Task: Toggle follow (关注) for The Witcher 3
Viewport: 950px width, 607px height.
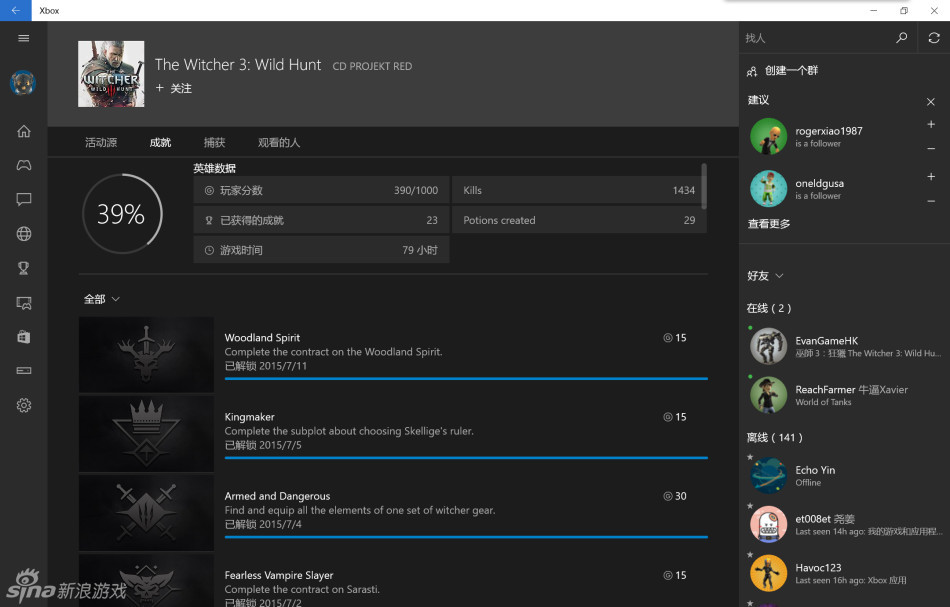Action: point(173,88)
